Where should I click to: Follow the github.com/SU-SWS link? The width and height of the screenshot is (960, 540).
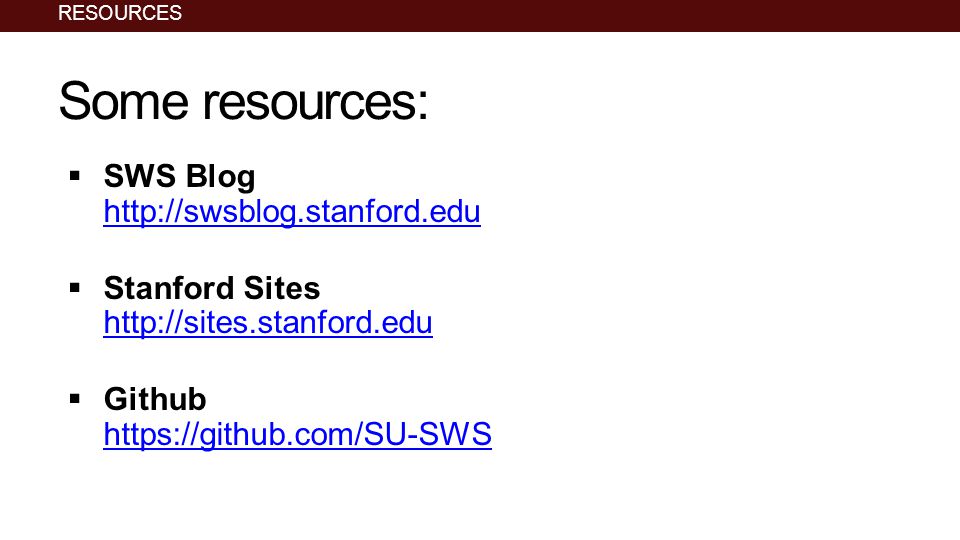tap(298, 435)
